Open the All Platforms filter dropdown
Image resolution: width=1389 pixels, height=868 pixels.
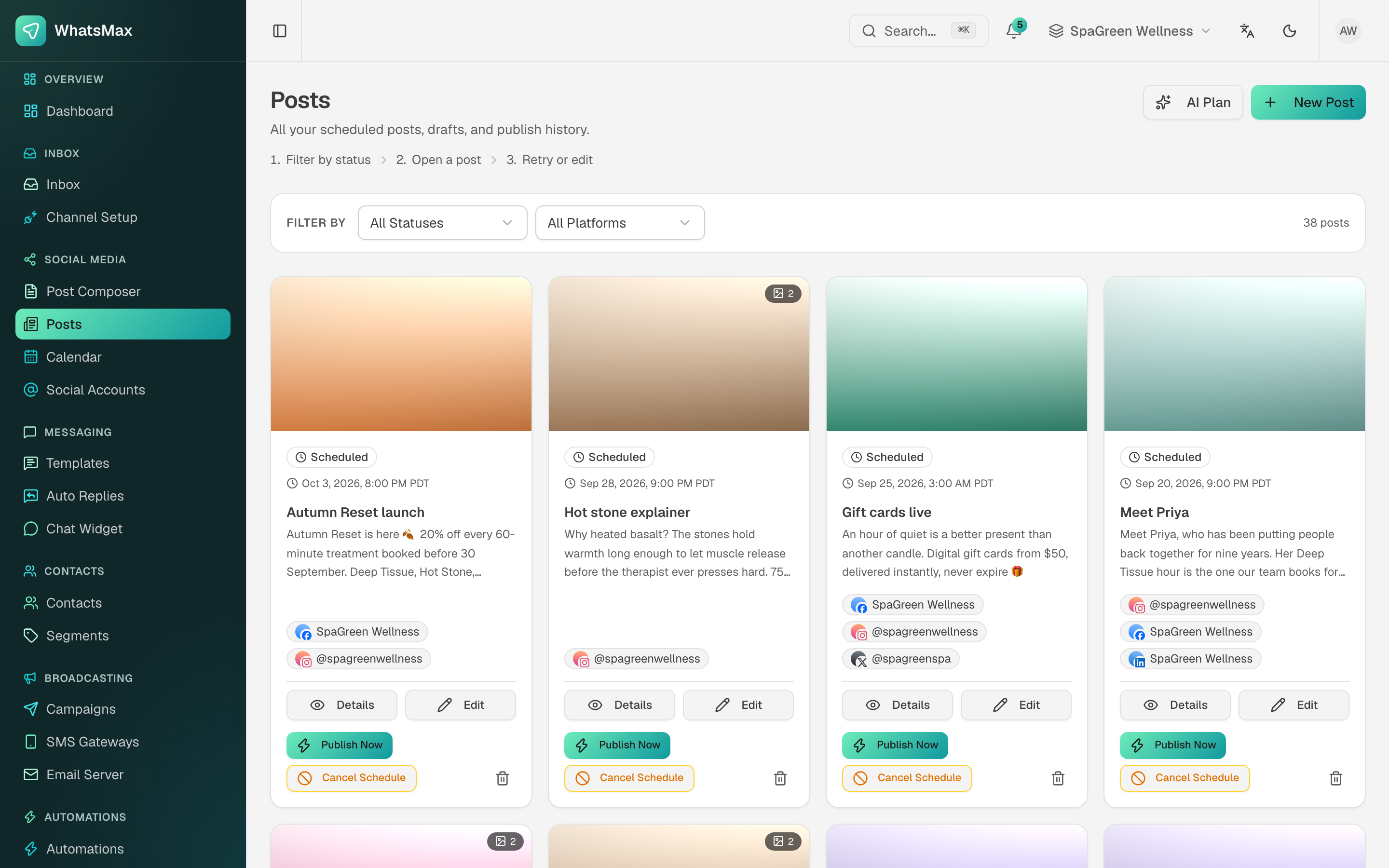point(620,223)
